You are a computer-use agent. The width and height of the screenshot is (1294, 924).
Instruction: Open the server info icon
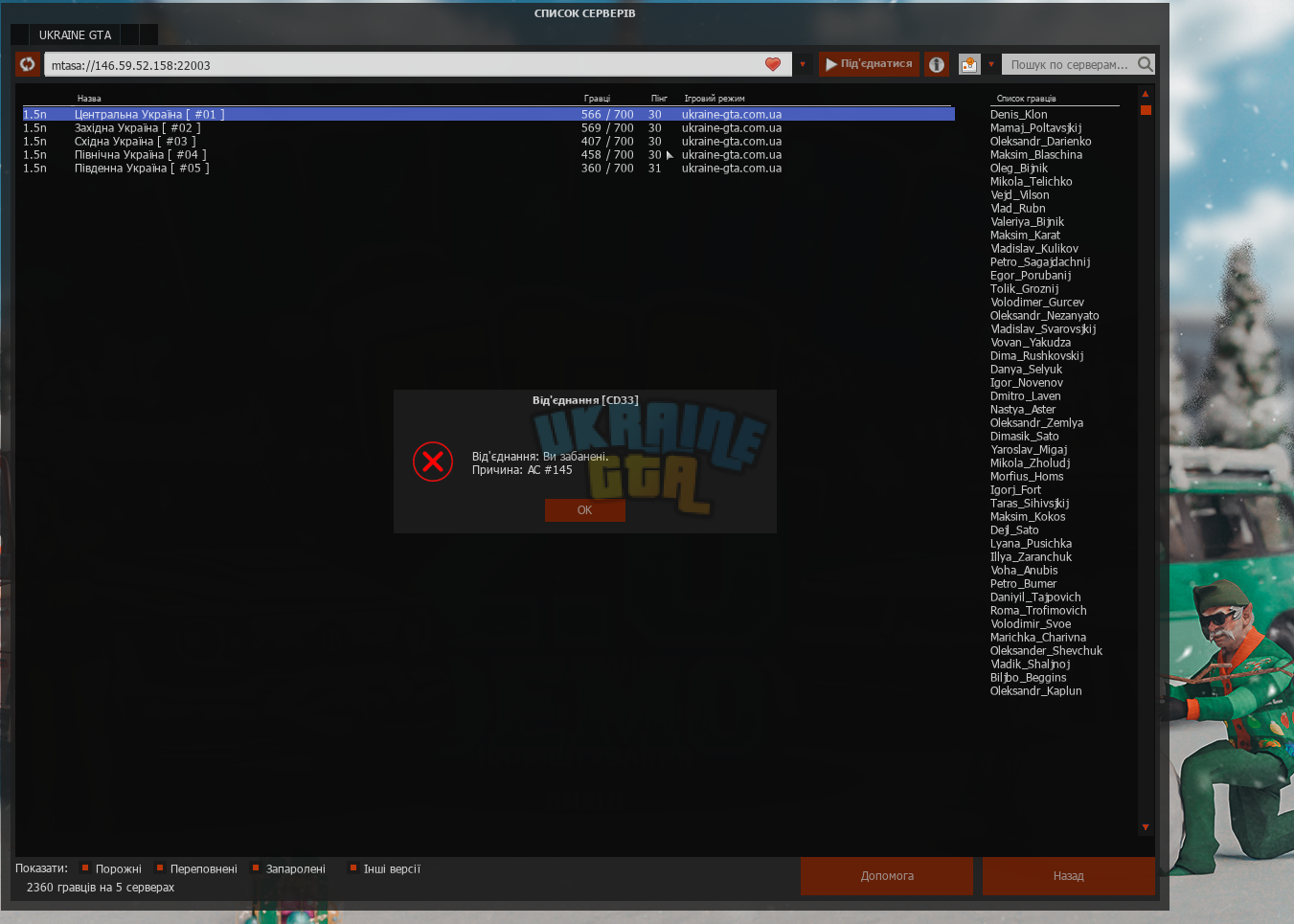[937, 64]
